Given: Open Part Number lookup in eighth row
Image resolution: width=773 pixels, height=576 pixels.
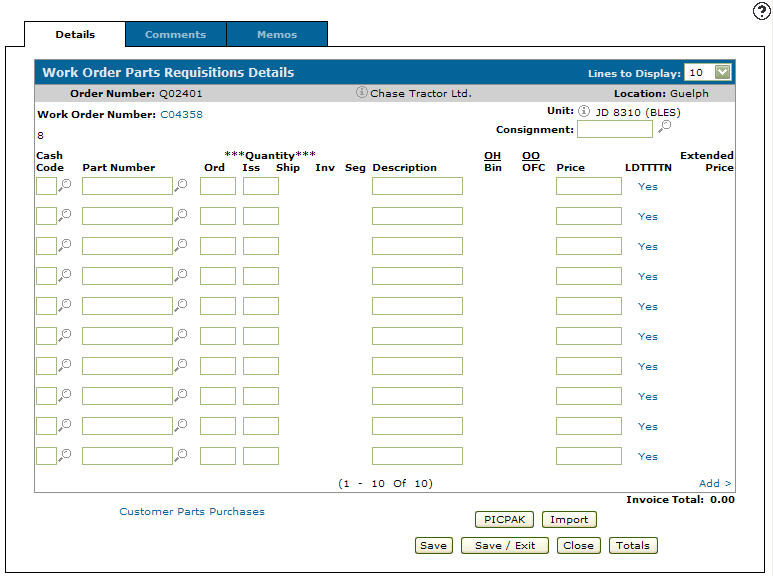Looking at the screenshot, I should coord(181,396).
